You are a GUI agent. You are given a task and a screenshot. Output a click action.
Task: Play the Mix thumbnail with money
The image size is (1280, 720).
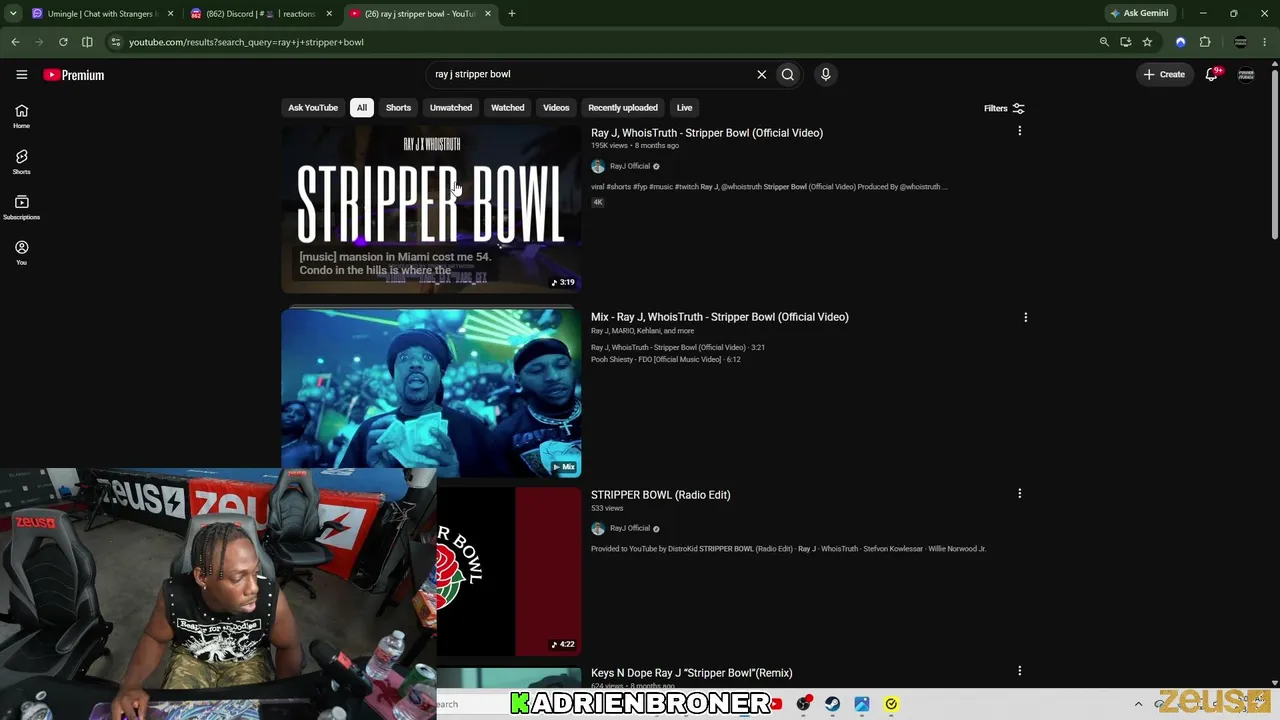click(x=431, y=392)
